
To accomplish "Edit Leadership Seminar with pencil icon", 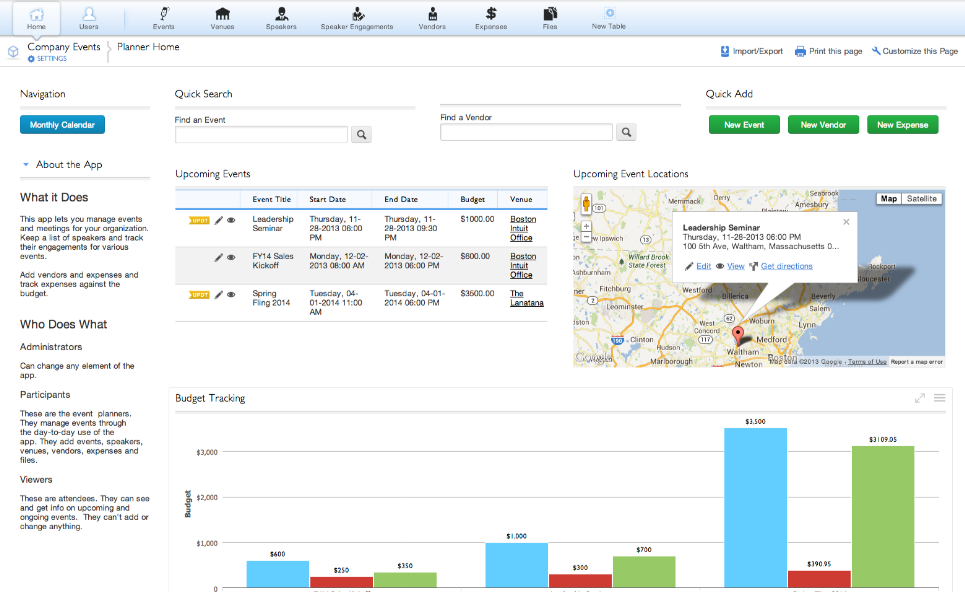I will pyautogui.click(x=218, y=220).
